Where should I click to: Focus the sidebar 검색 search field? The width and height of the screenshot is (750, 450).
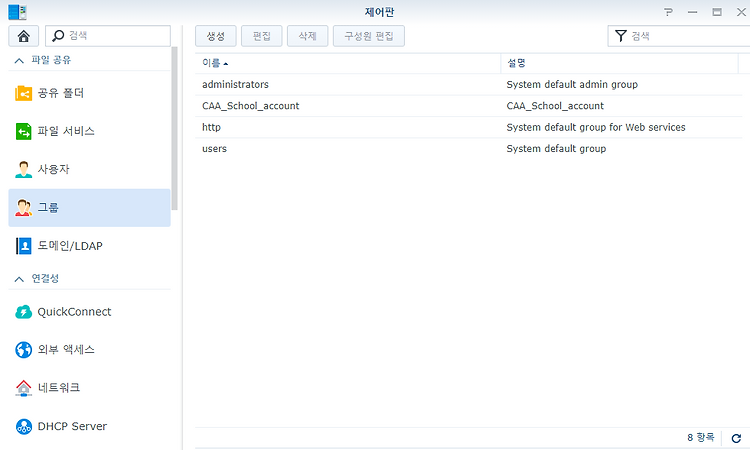(x=108, y=36)
